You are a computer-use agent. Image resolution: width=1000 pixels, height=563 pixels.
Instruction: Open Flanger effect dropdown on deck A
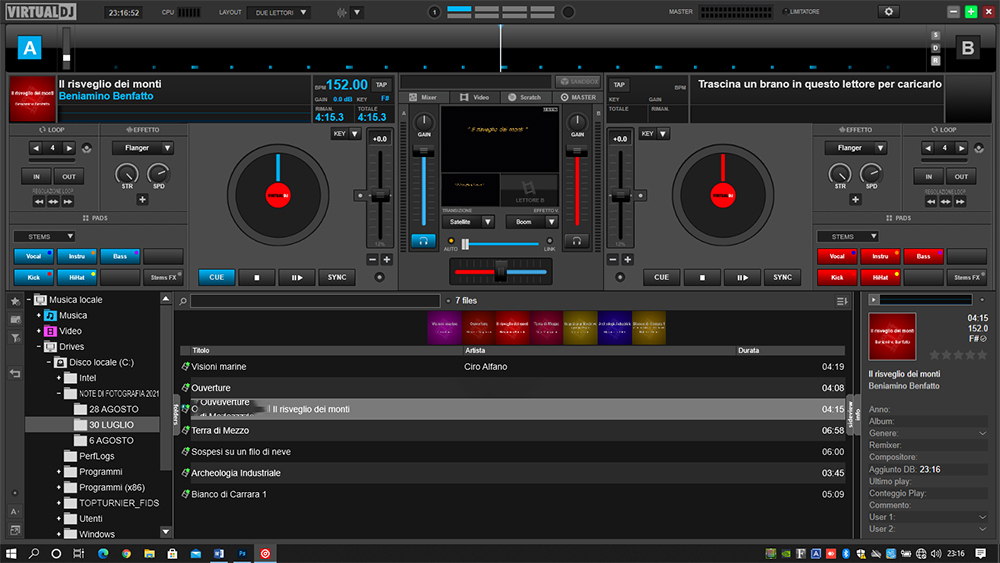tap(143, 148)
